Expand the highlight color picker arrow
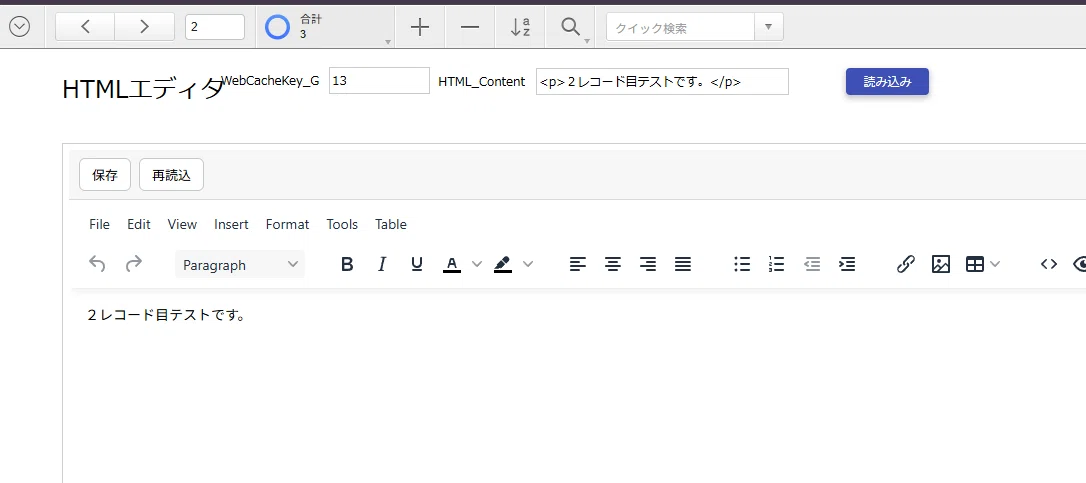 click(x=528, y=264)
